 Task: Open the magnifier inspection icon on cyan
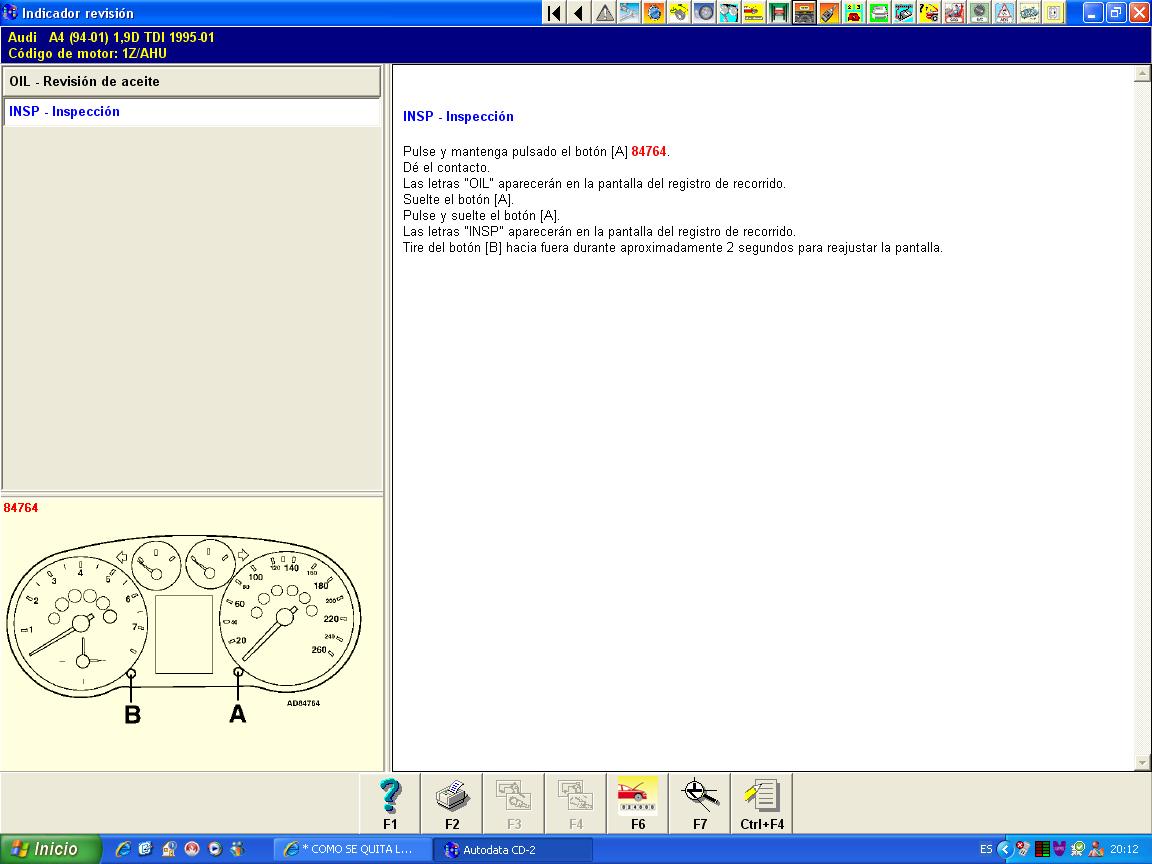(x=729, y=12)
